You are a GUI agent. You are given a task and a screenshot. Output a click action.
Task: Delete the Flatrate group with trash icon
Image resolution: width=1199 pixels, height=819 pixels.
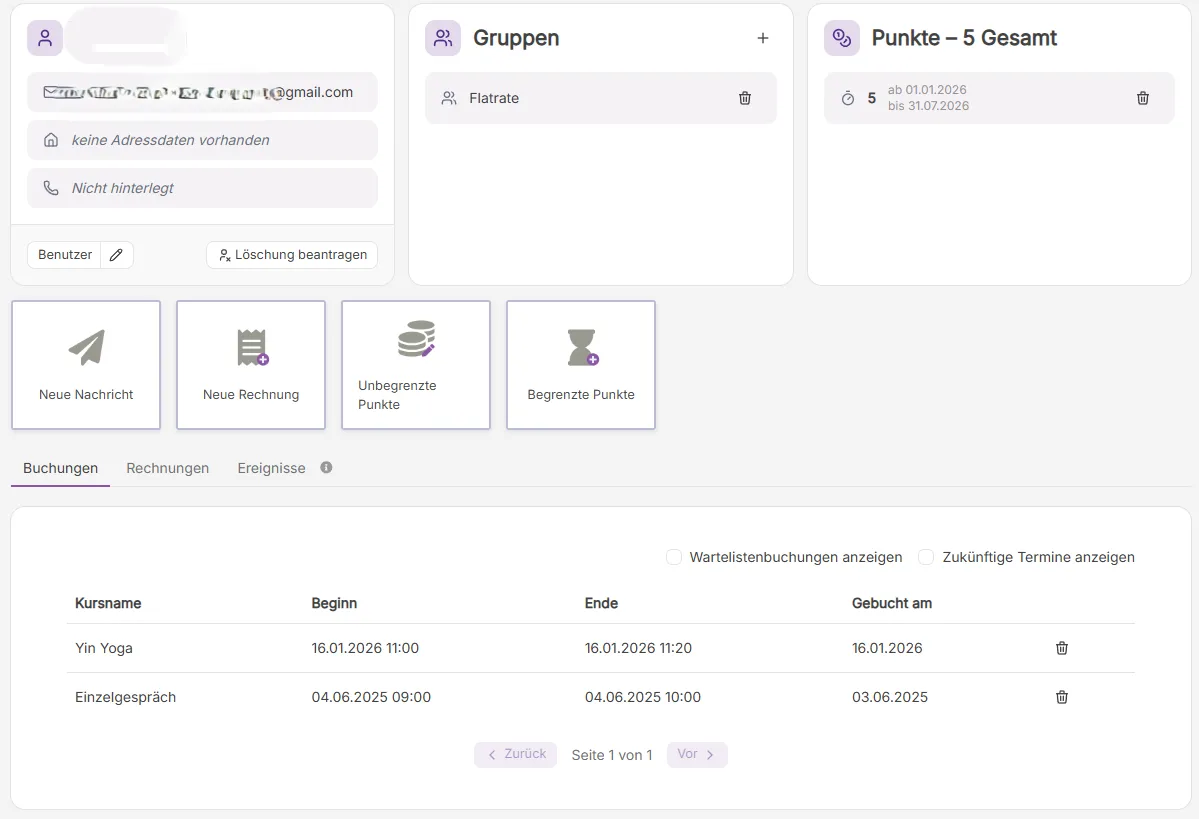pos(744,98)
